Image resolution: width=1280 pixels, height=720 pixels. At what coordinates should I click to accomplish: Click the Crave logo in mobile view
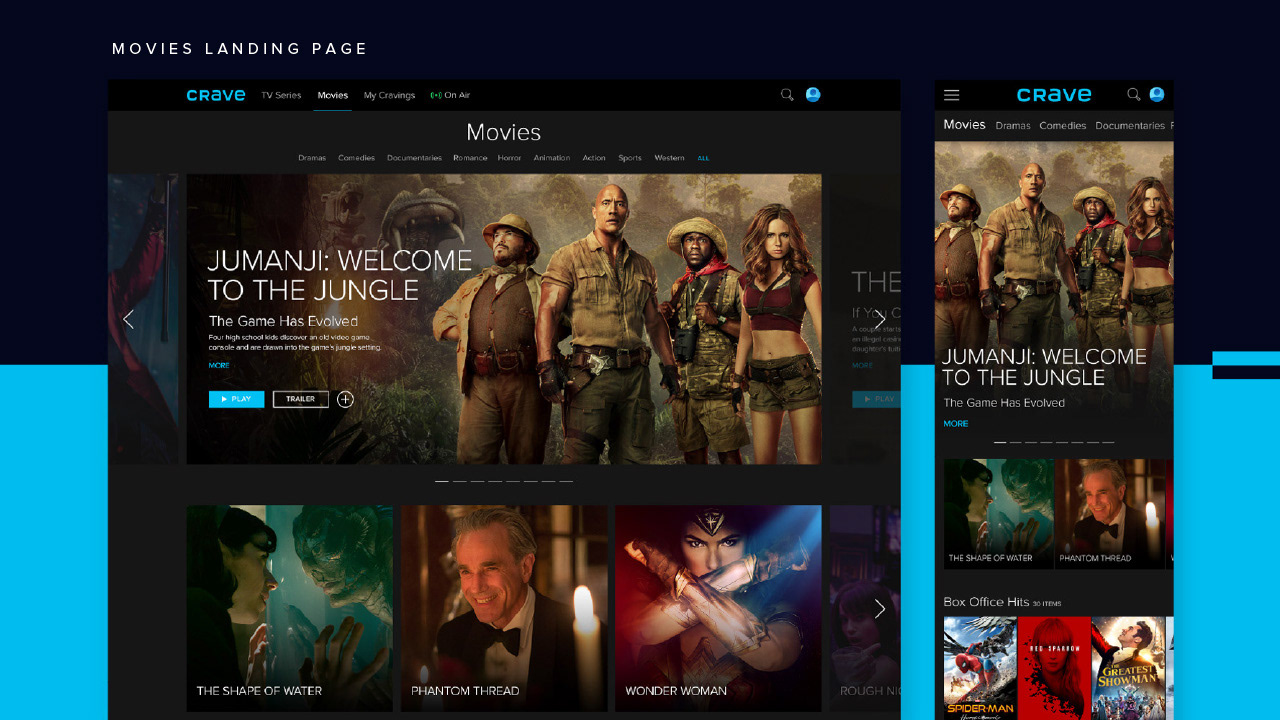click(x=1054, y=95)
